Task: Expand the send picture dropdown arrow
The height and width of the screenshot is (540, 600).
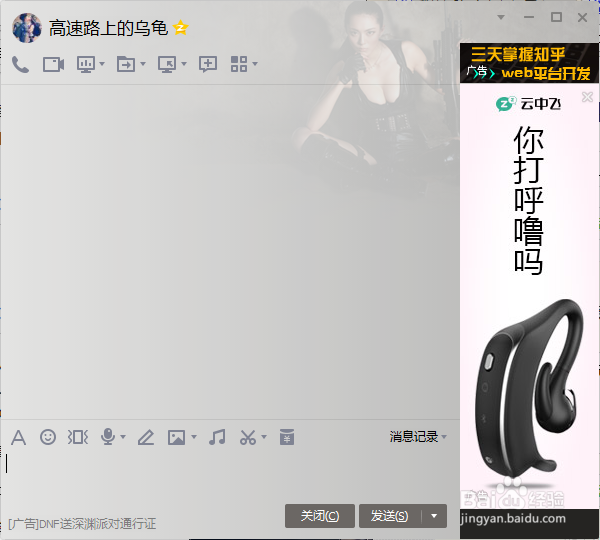Action: (x=194, y=437)
